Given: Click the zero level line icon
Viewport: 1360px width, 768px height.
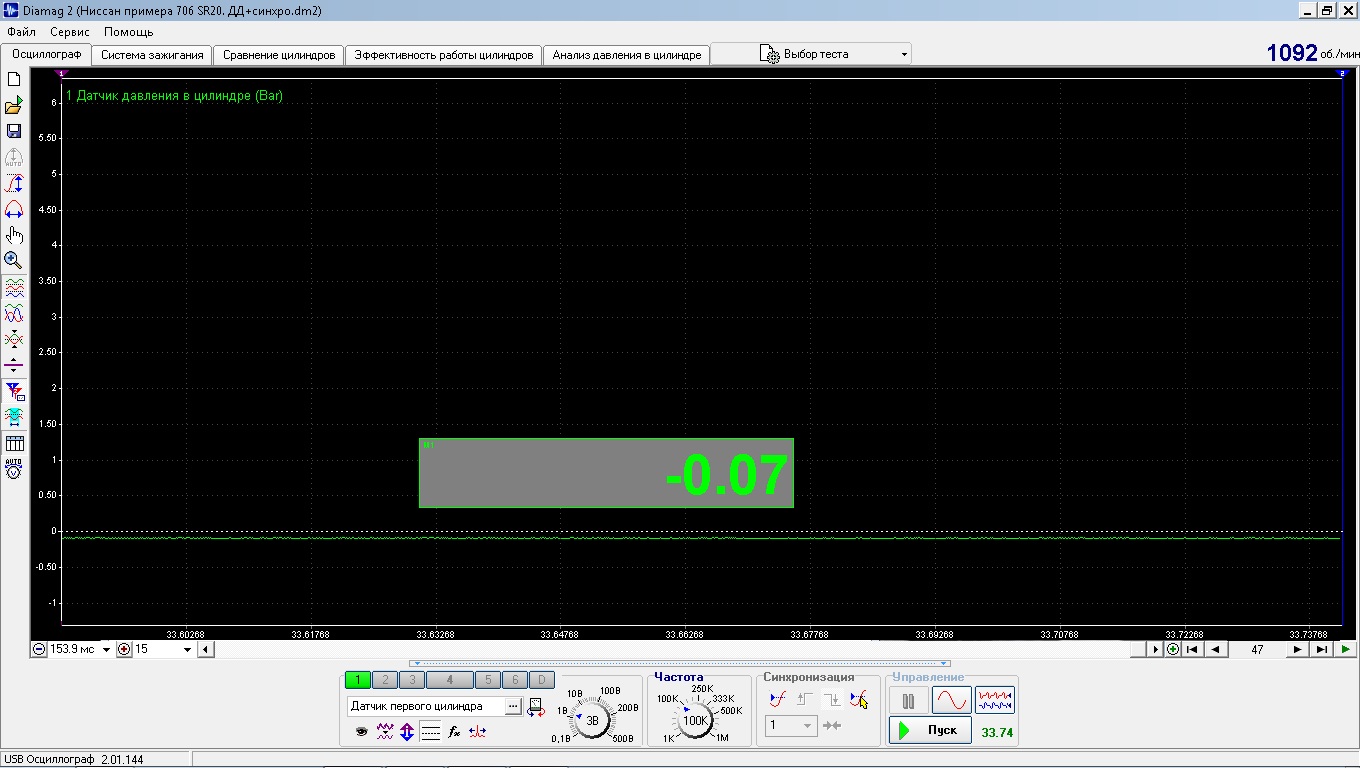Looking at the screenshot, I should [14, 365].
